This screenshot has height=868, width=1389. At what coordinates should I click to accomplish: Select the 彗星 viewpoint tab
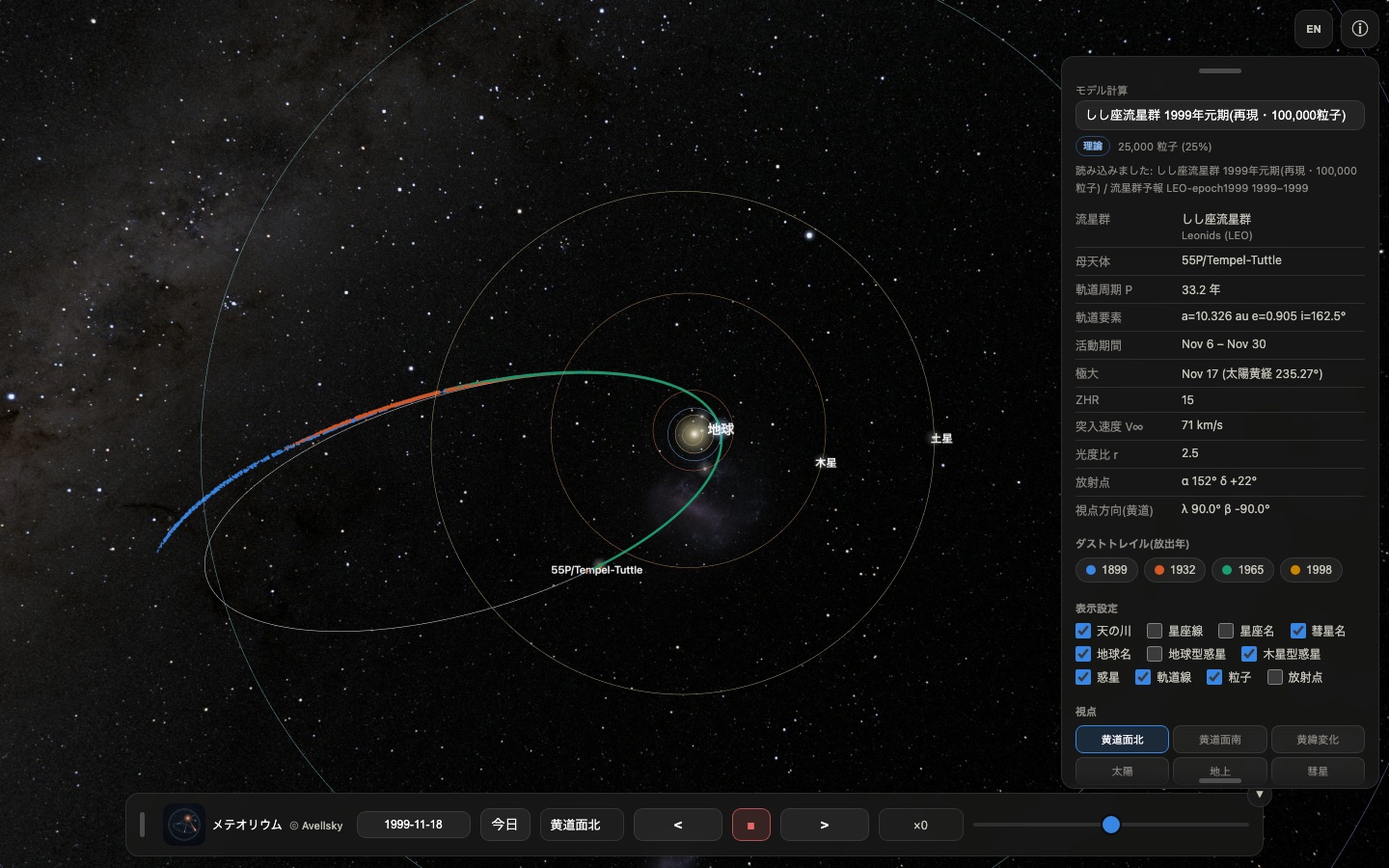[x=1318, y=772]
